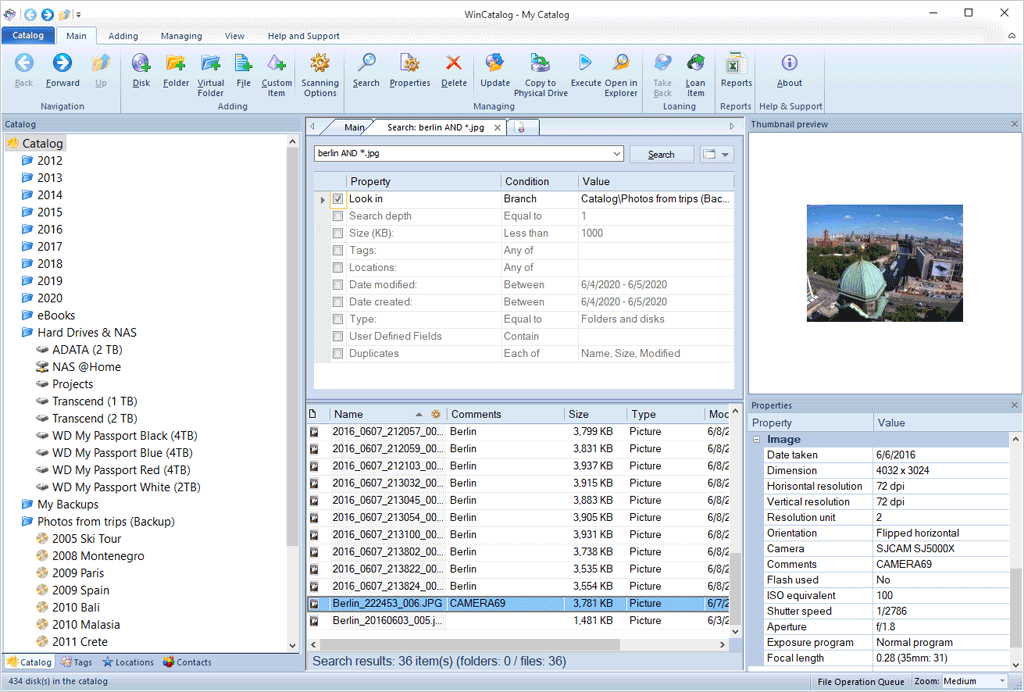
Task: Enable the Date modified filter
Action: (337, 284)
